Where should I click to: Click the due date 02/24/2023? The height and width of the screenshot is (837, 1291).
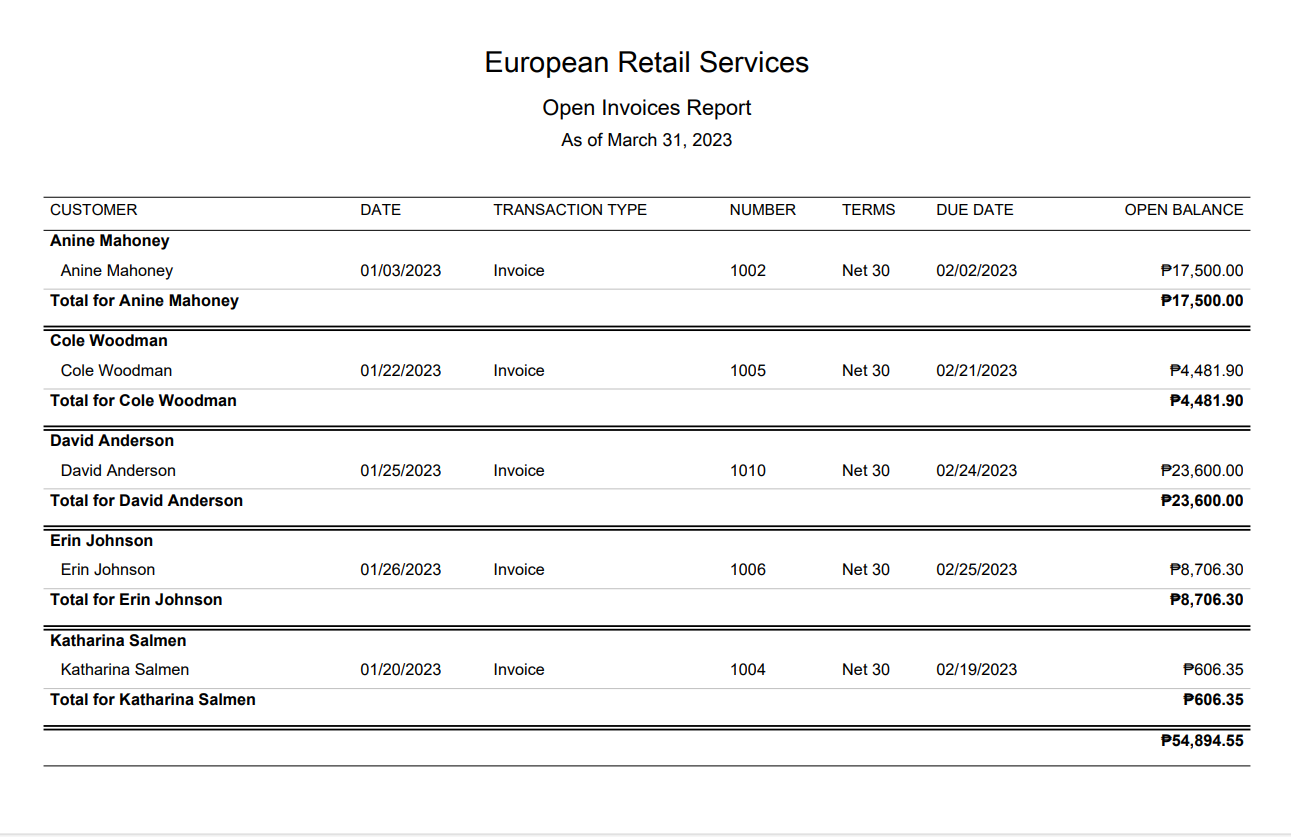click(977, 471)
